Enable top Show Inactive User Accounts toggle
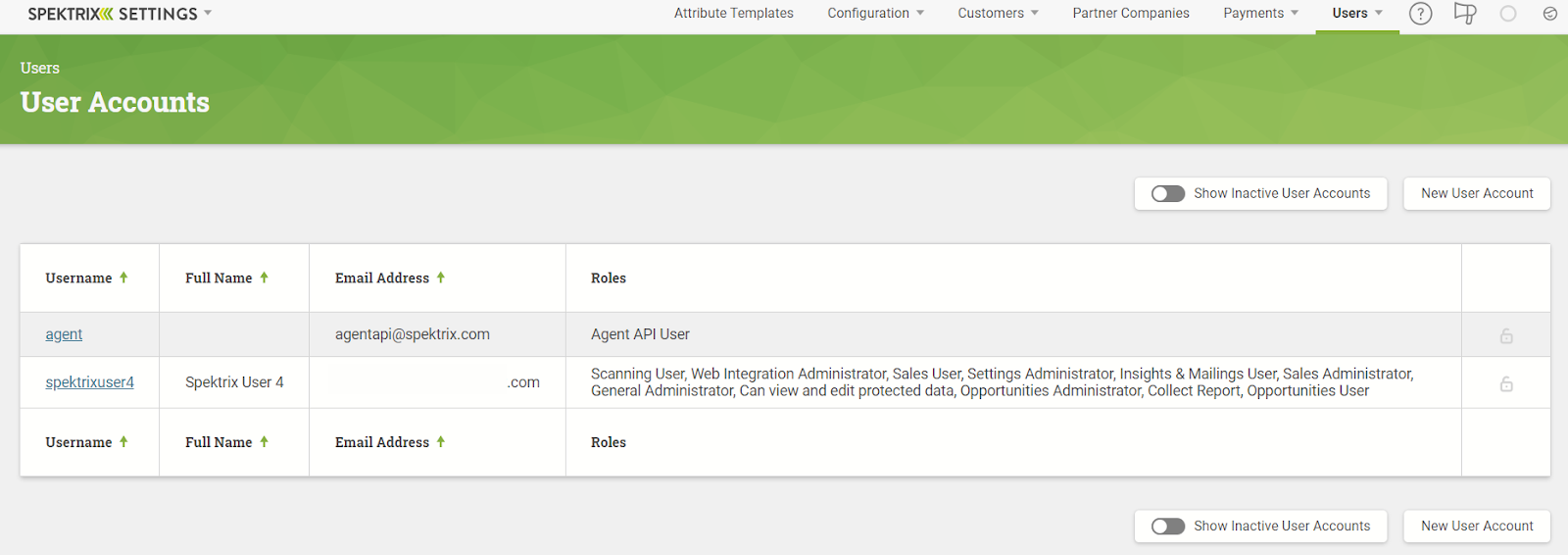The width and height of the screenshot is (1568, 555). tap(1167, 193)
